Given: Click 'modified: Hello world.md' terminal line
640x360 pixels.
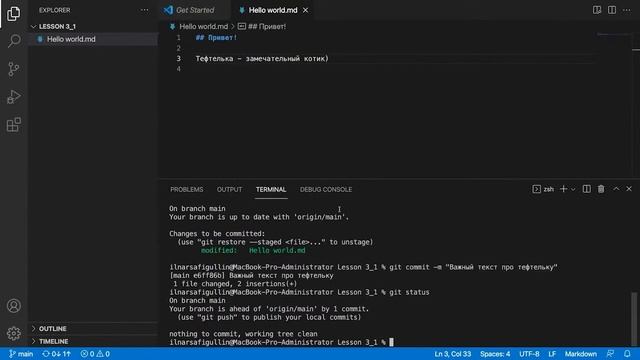Looking at the screenshot, I should 253,250.
